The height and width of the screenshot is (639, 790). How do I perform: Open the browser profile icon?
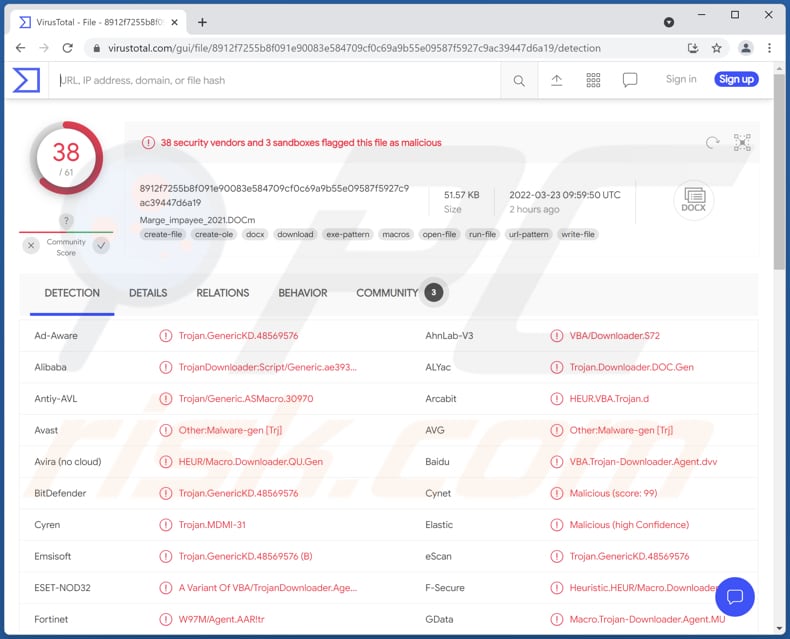point(746,48)
